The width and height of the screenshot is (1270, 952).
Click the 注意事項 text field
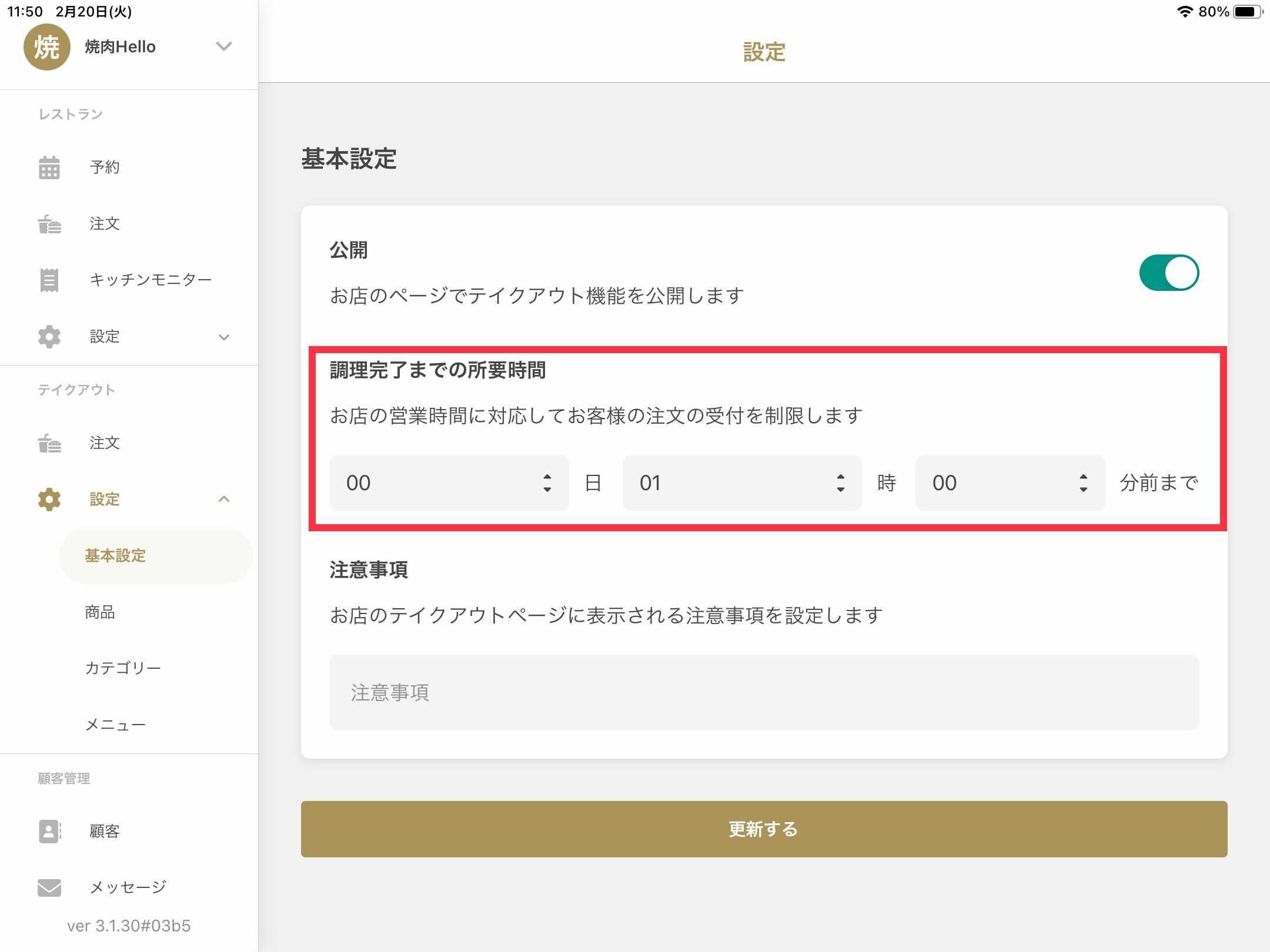click(764, 693)
